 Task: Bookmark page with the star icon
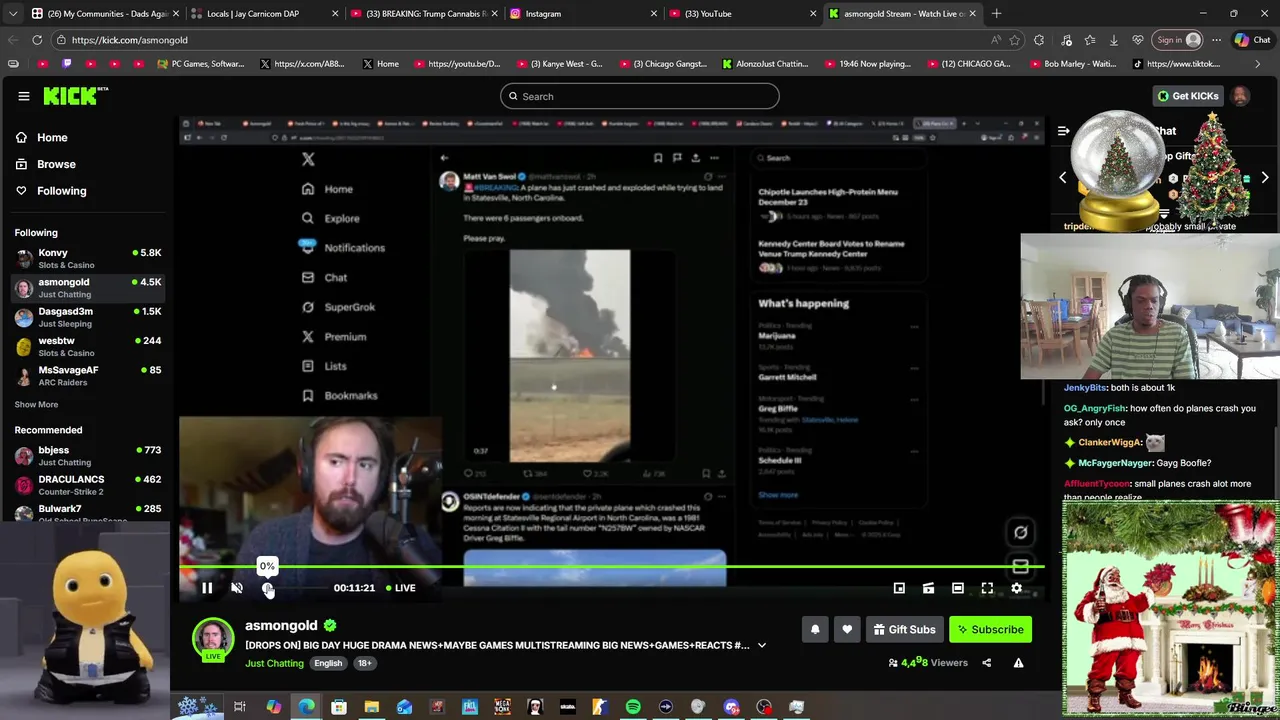[1015, 40]
